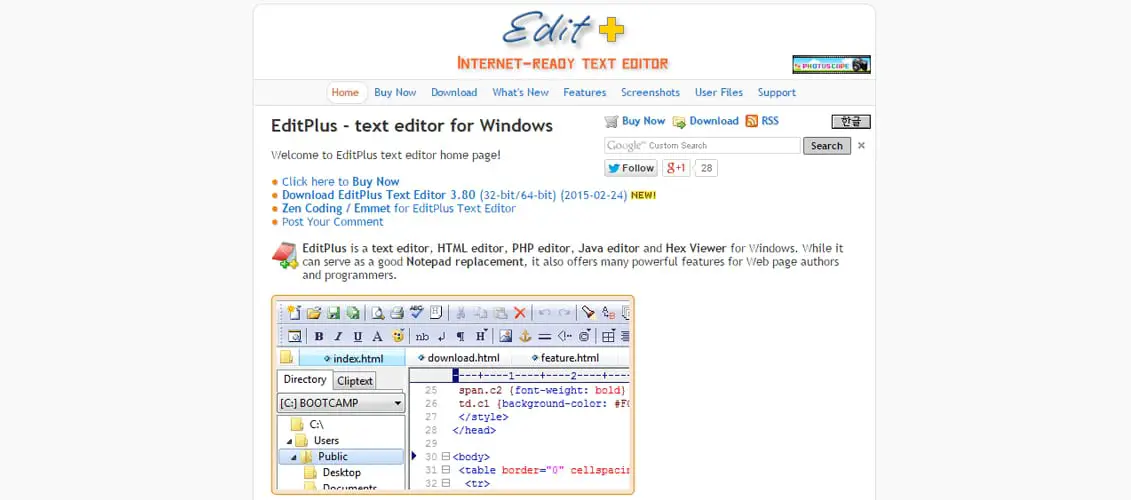
Task: Click the Download link beside Buy Now cart
Action: (x=706, y=121)
